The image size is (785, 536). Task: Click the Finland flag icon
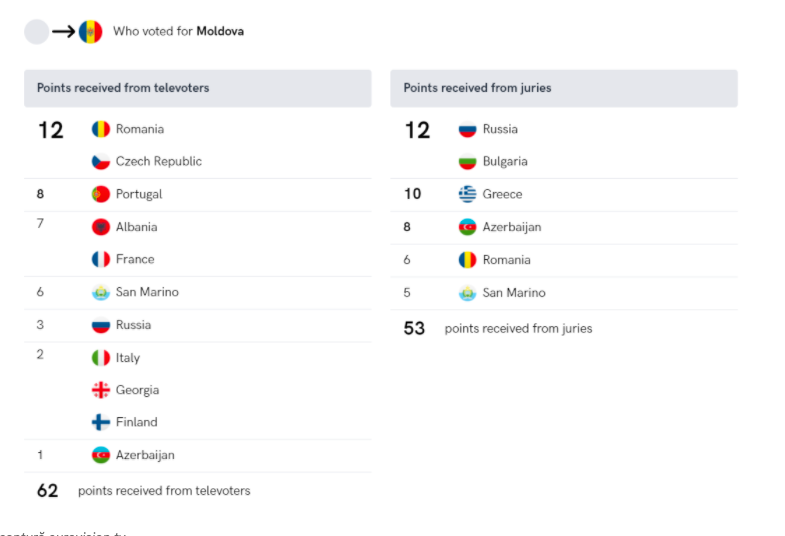click(101, 422)
